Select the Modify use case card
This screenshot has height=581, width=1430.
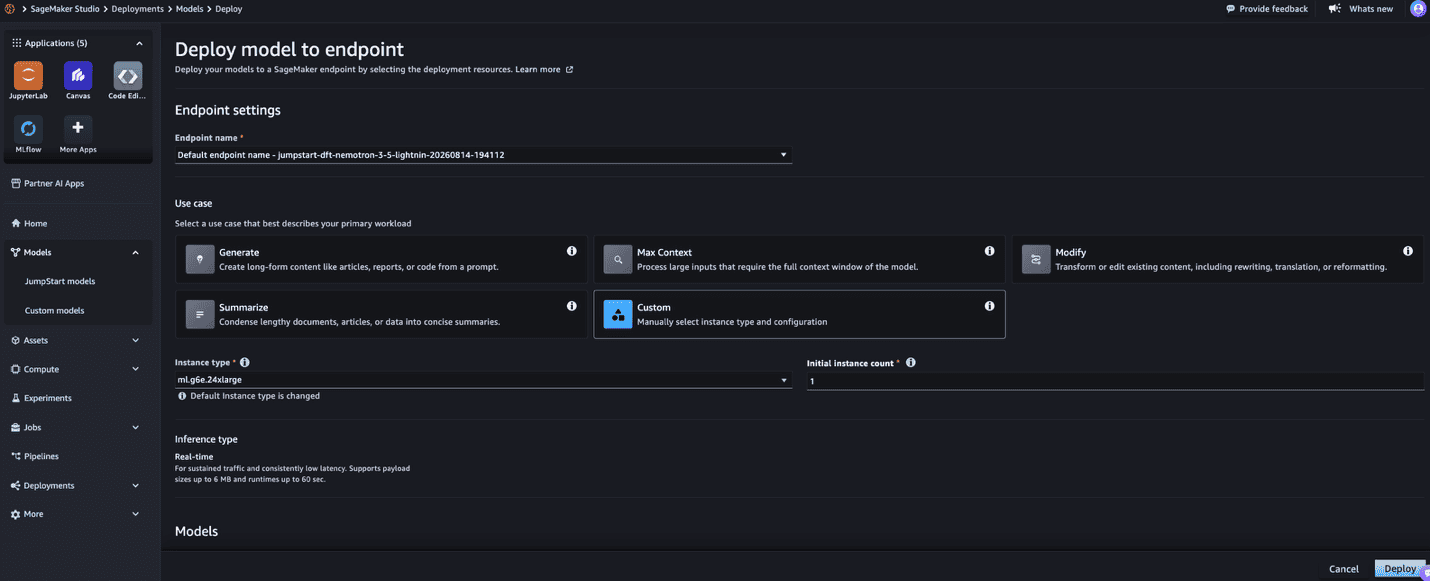(x=1217, y=259)
